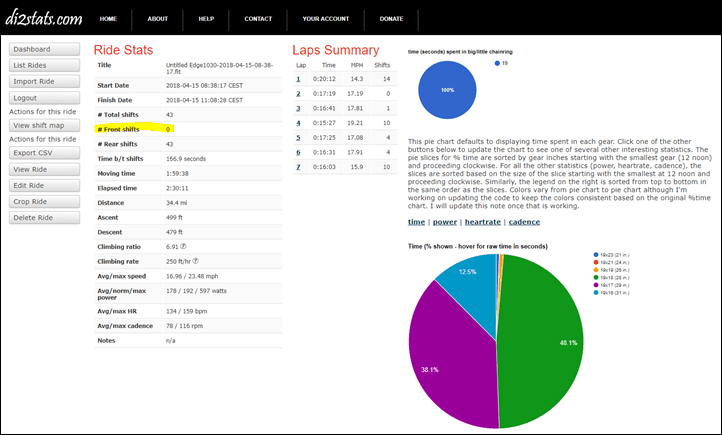Open the HELP menu item
This screenshot has height=435, width=722.
[x=206, y=19]
